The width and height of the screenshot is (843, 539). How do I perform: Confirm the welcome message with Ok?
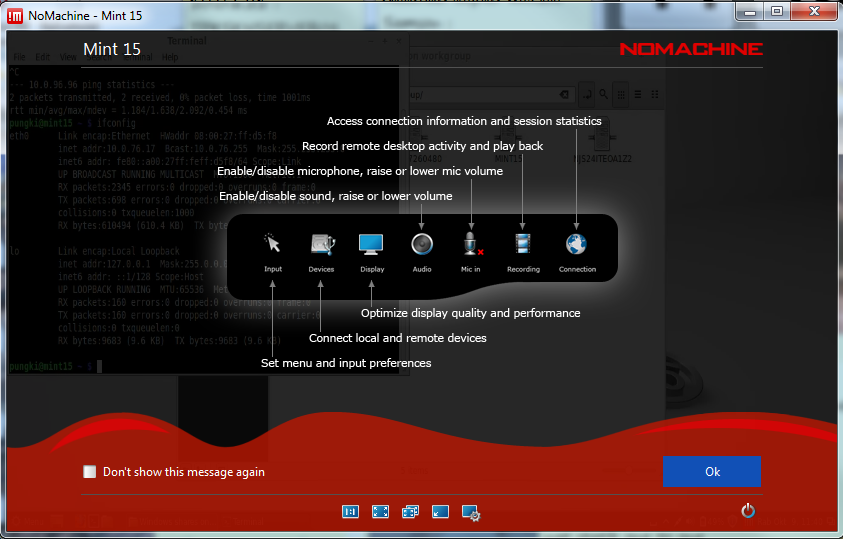coord(712,471)
